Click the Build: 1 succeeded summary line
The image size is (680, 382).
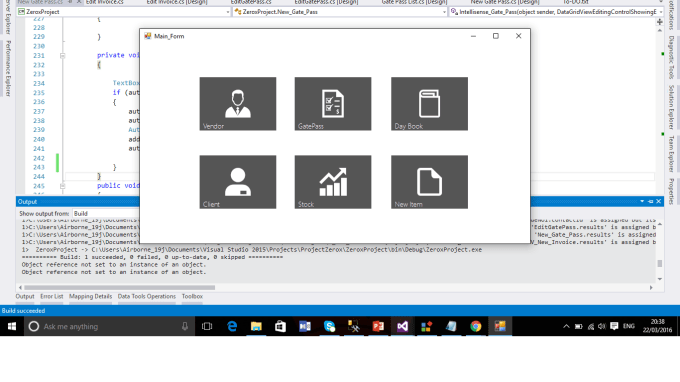(x=152, y=257)
